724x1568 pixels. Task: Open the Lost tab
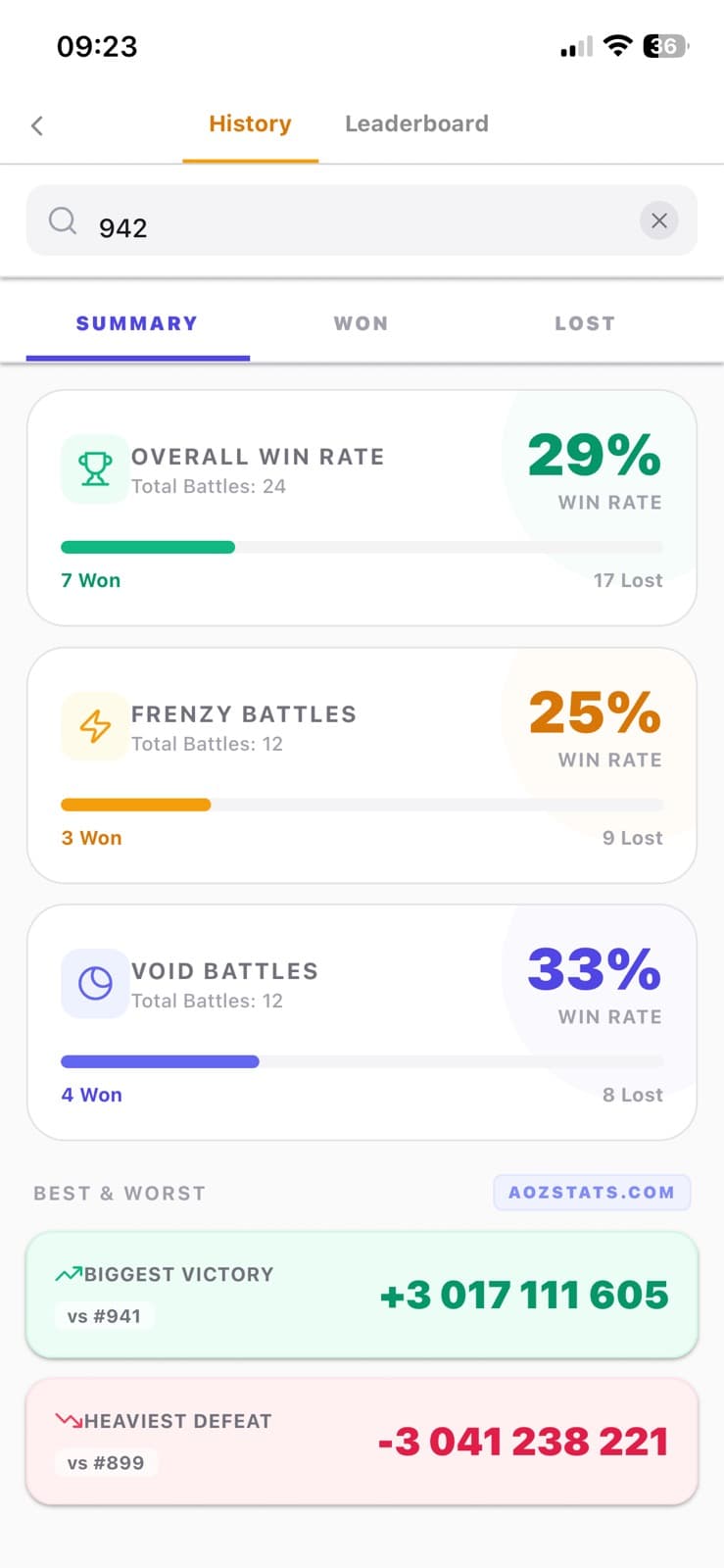coord(585,324)
